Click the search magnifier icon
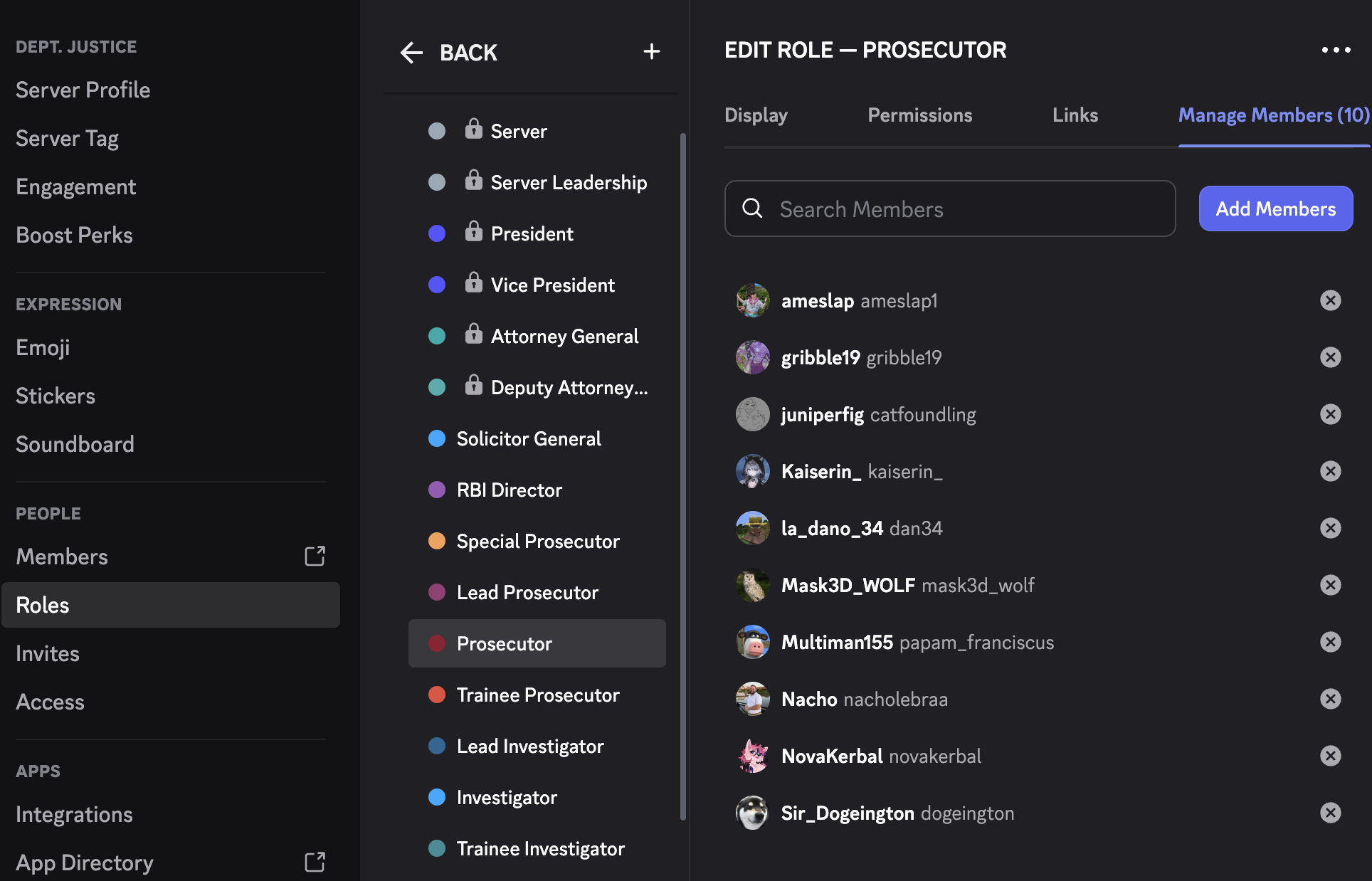The width and height of the screenshot is (1372, 881). (752, 209)
